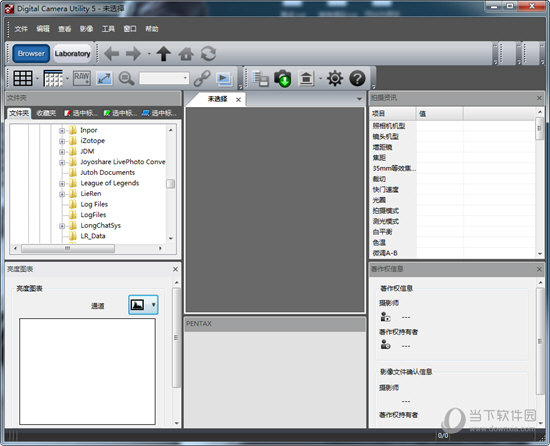Viewport: 550px width, 446px height.
Task: Select the 未选择 document tab
Action: [x=217, y=99]
